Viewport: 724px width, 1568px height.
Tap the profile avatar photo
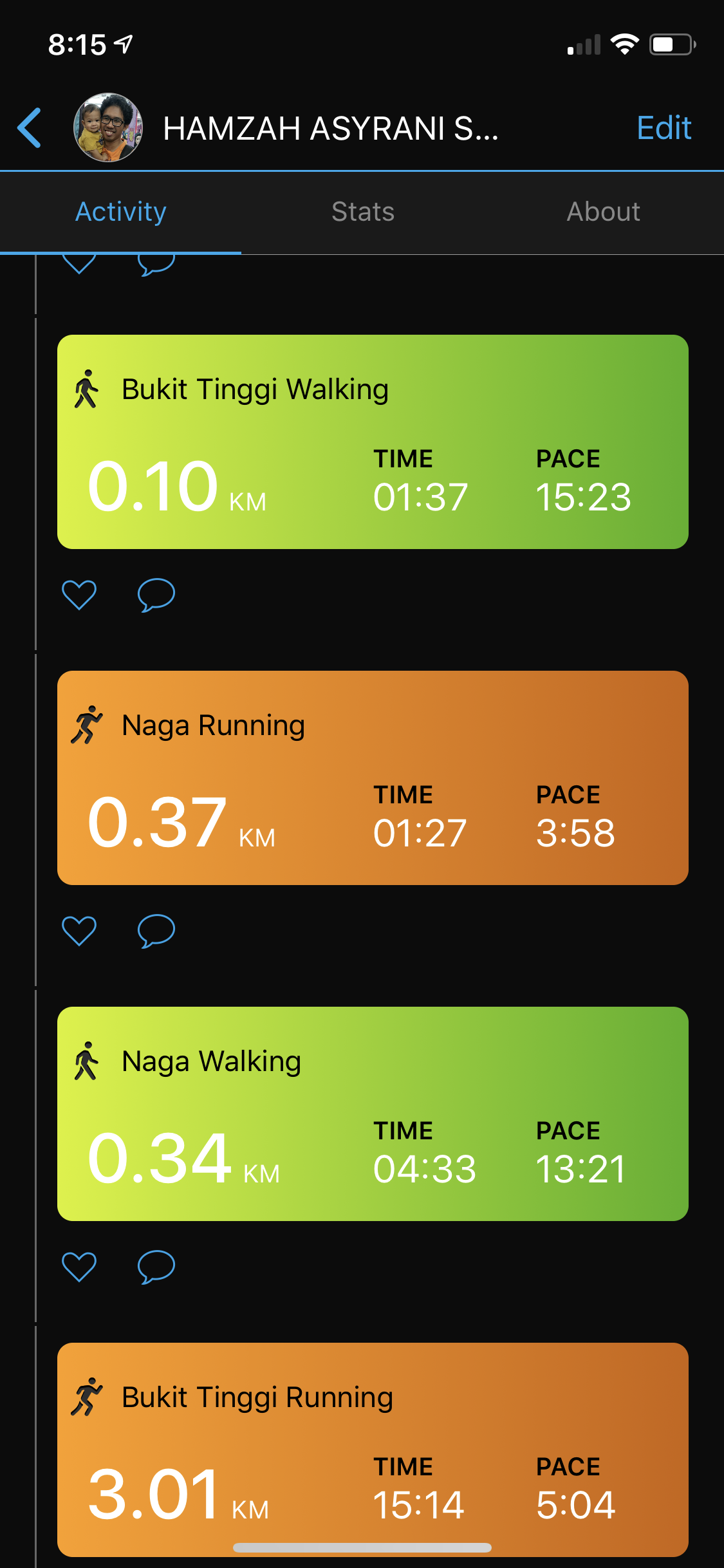108,127
